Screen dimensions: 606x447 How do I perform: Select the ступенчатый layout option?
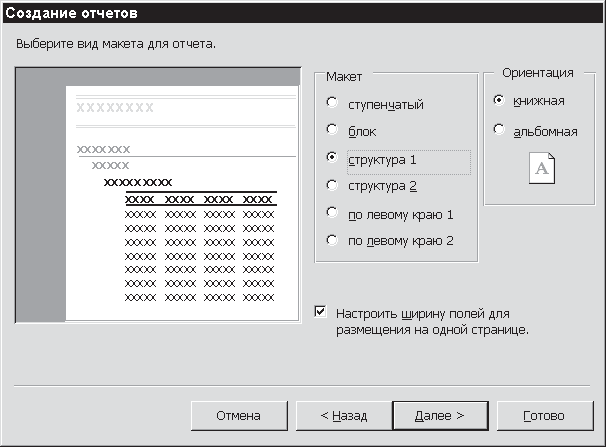pos(332,103)
